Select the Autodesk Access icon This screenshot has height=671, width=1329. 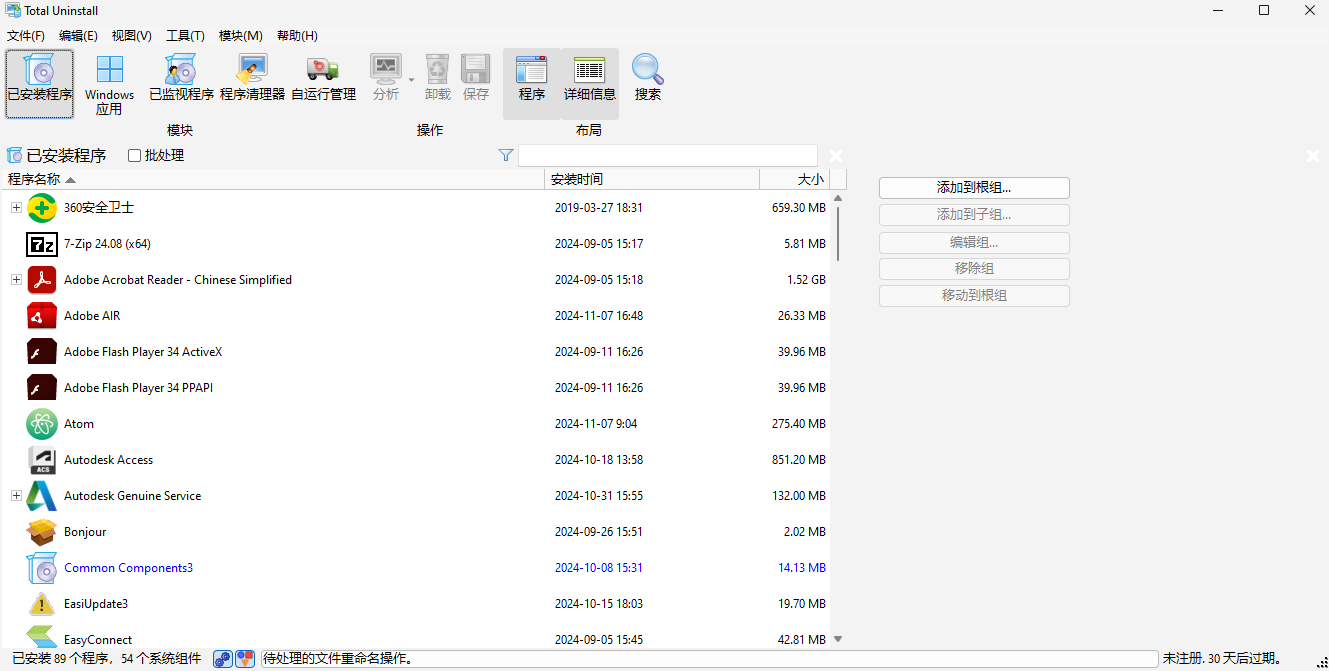[x=42, y=460]
